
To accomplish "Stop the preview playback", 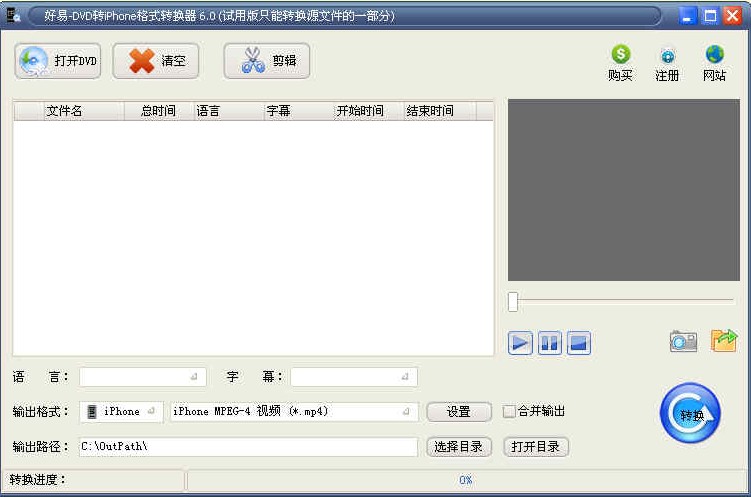I will [x=579, y=343].
